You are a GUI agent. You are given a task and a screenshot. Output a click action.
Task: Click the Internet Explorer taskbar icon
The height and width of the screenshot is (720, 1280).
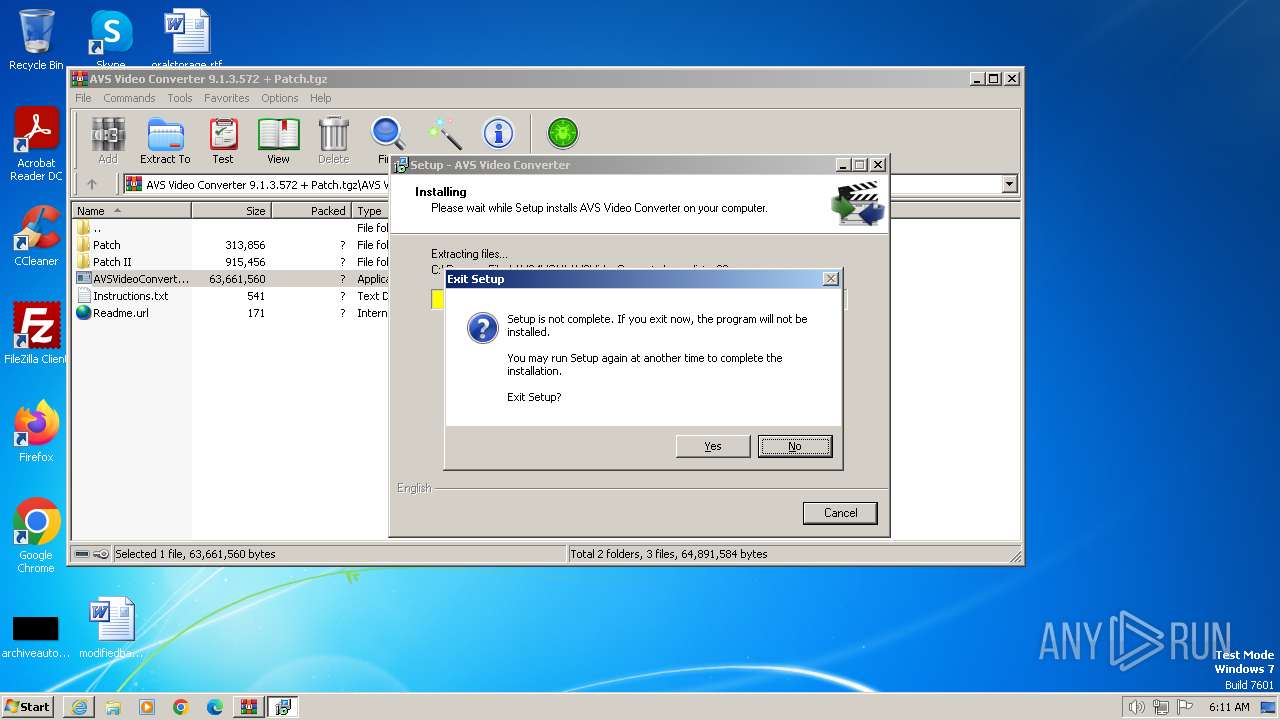[x=79, y=707]
